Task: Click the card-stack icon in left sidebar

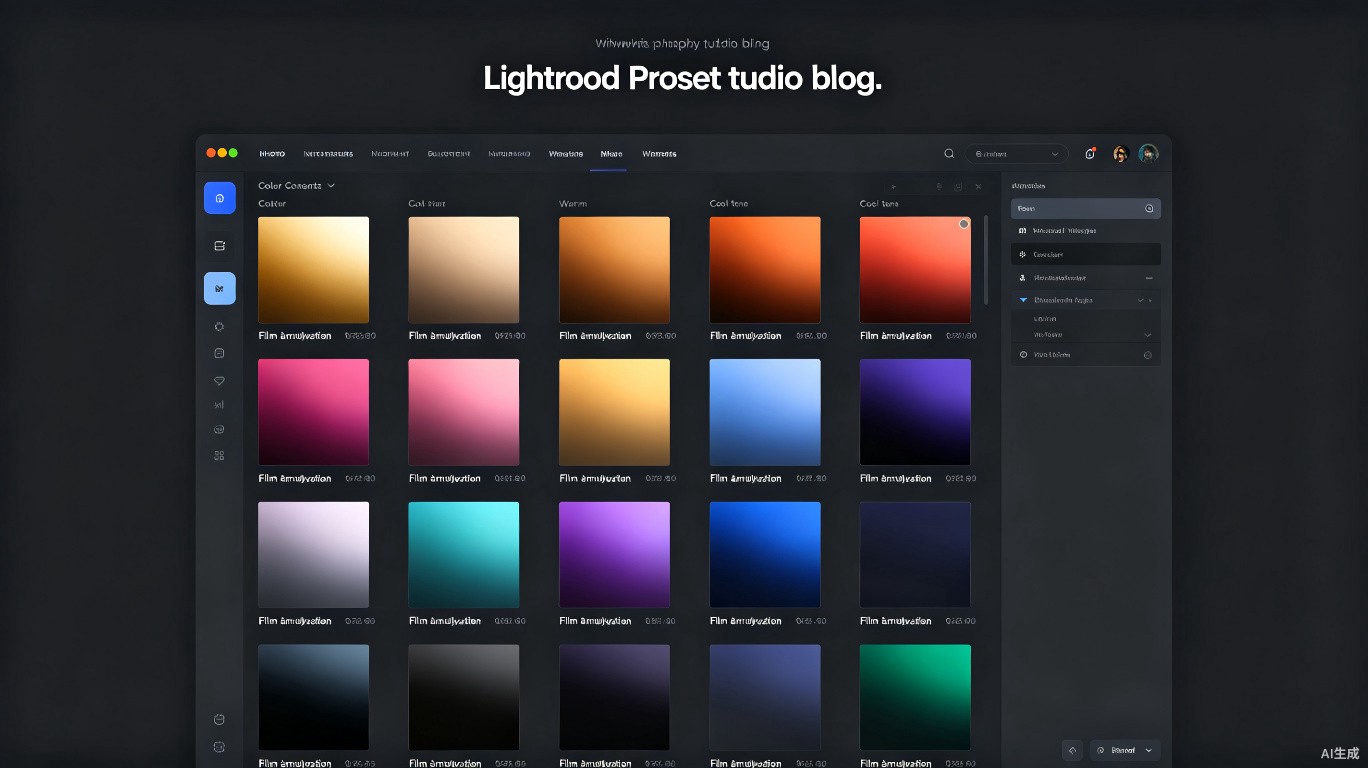Action: pos(220,246)
